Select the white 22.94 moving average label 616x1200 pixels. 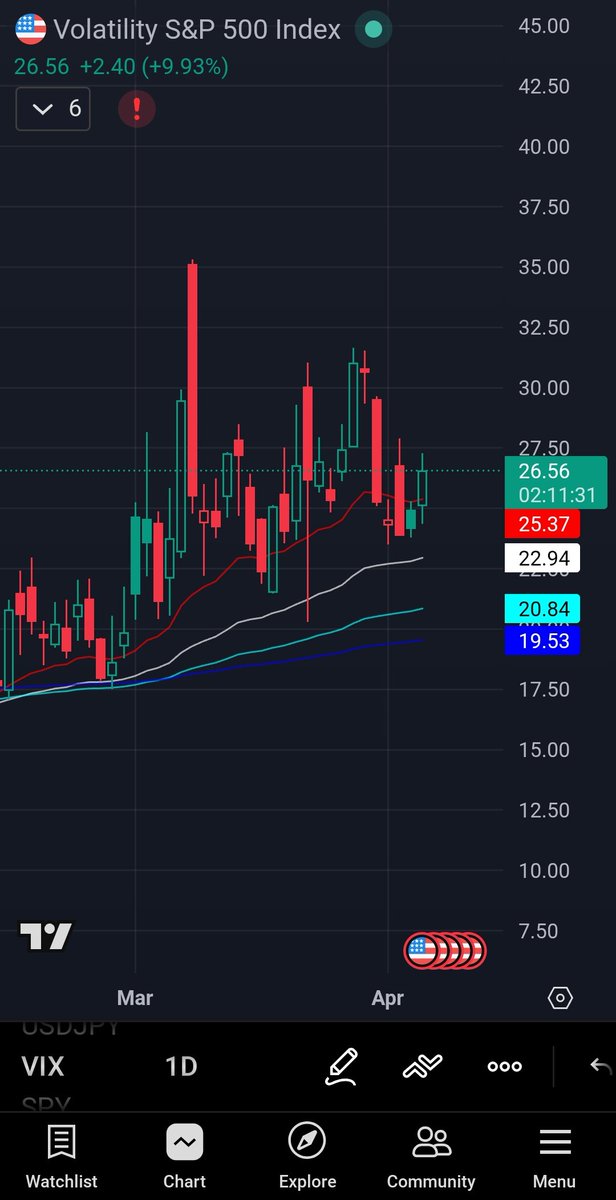pos(544,558)
